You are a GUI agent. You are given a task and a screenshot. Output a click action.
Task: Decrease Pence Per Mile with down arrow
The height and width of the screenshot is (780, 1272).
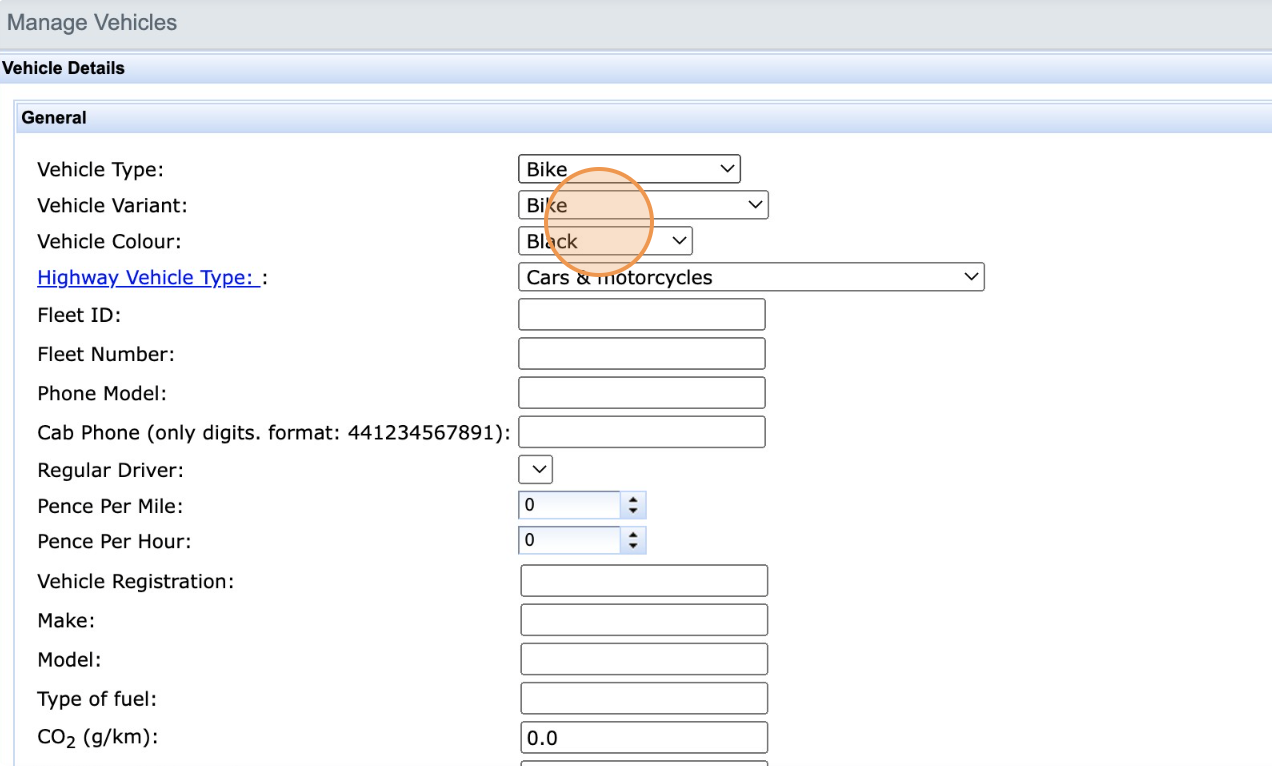pyautogui.click(x=632, y=511)
